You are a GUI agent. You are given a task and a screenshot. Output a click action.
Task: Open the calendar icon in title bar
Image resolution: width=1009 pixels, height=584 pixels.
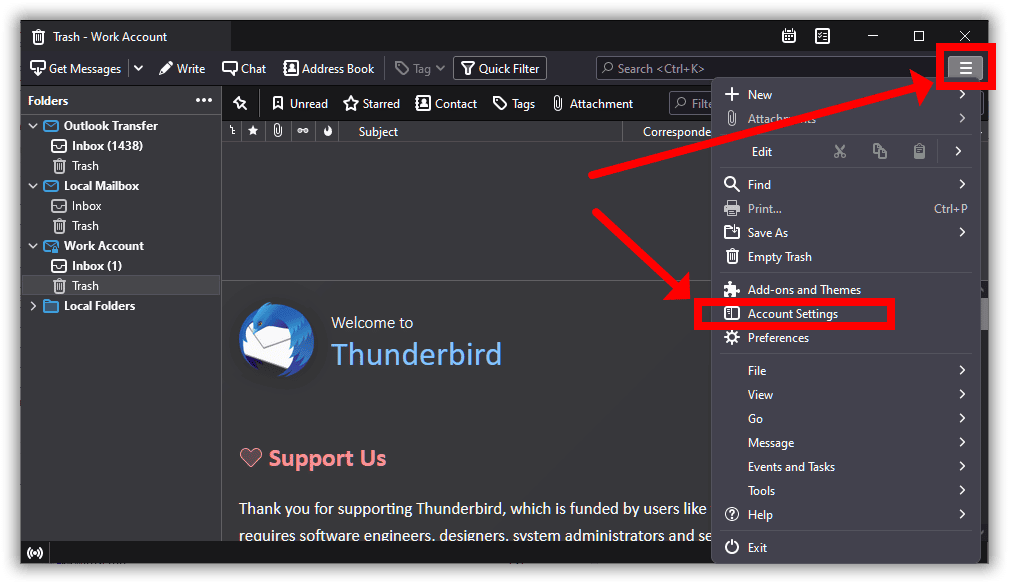[789, 36]
